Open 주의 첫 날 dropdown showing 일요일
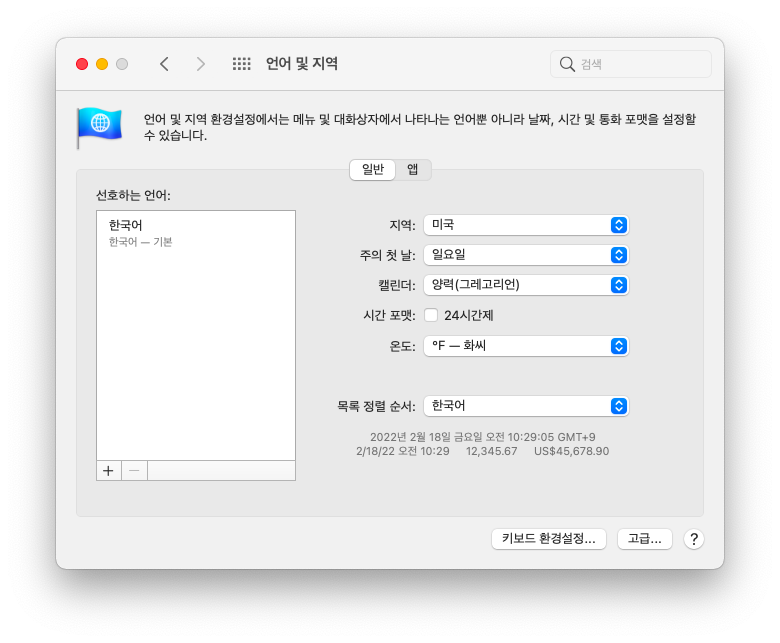This screenshot has height=643, width=780. coord(526,255)
